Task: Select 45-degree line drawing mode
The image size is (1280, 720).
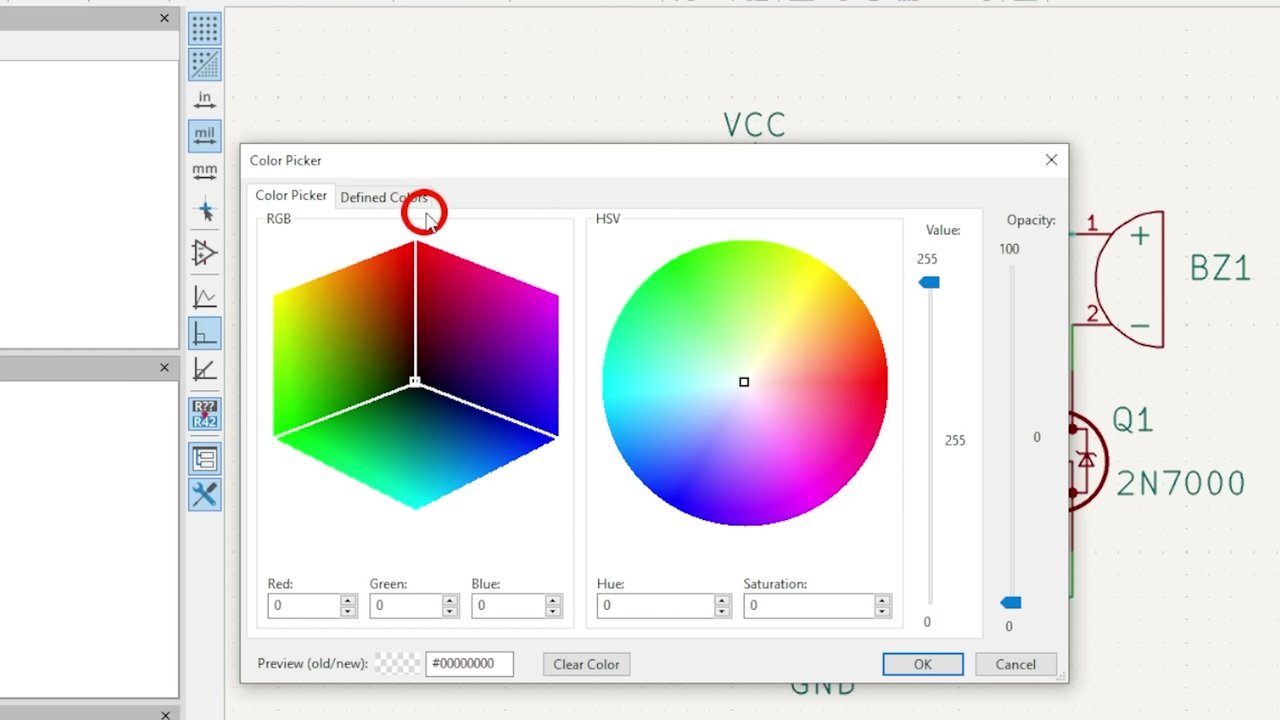Action: pyautogui.click(x=204, y=370)
